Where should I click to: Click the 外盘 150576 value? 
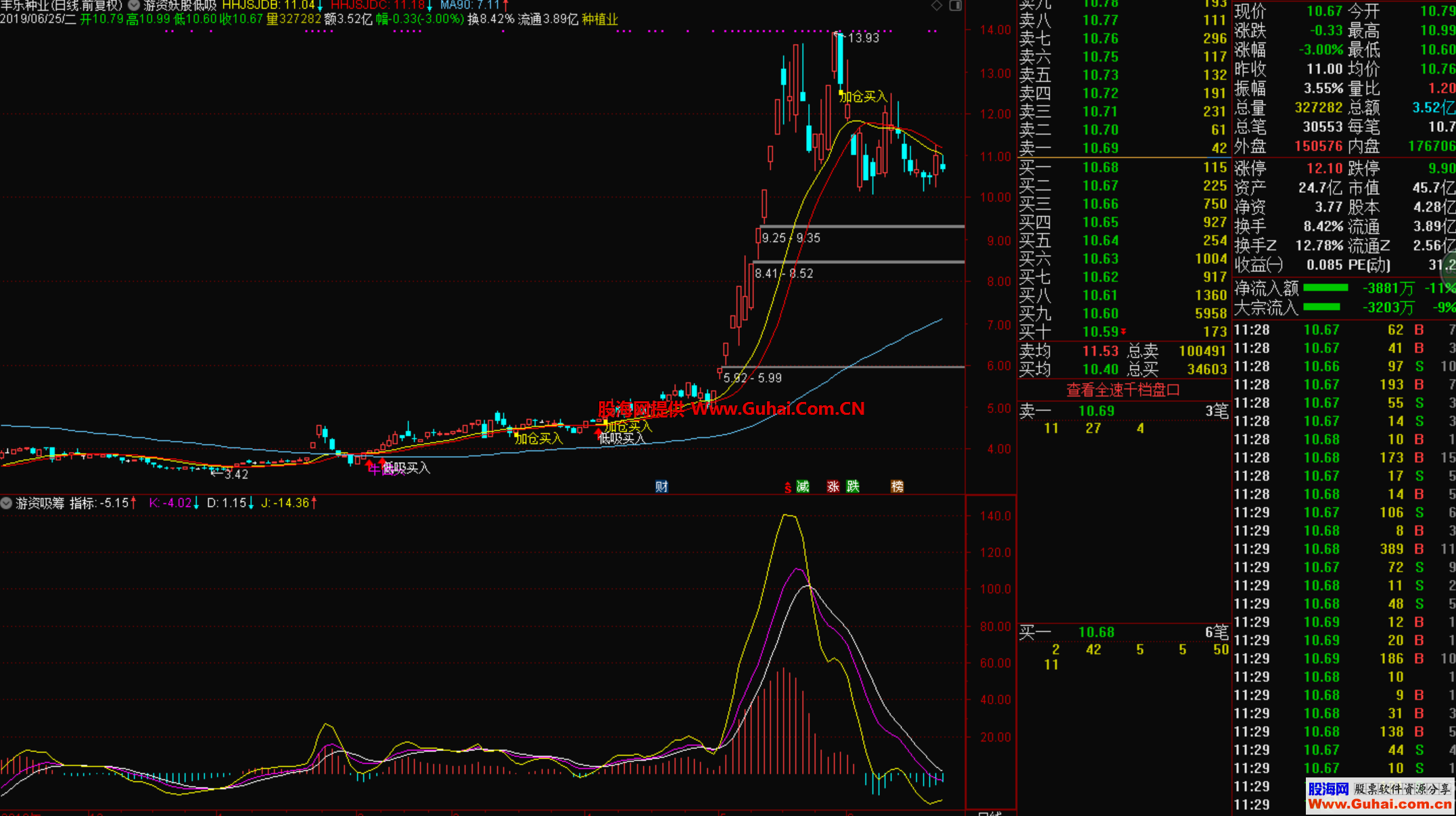tap(1318, 146)
